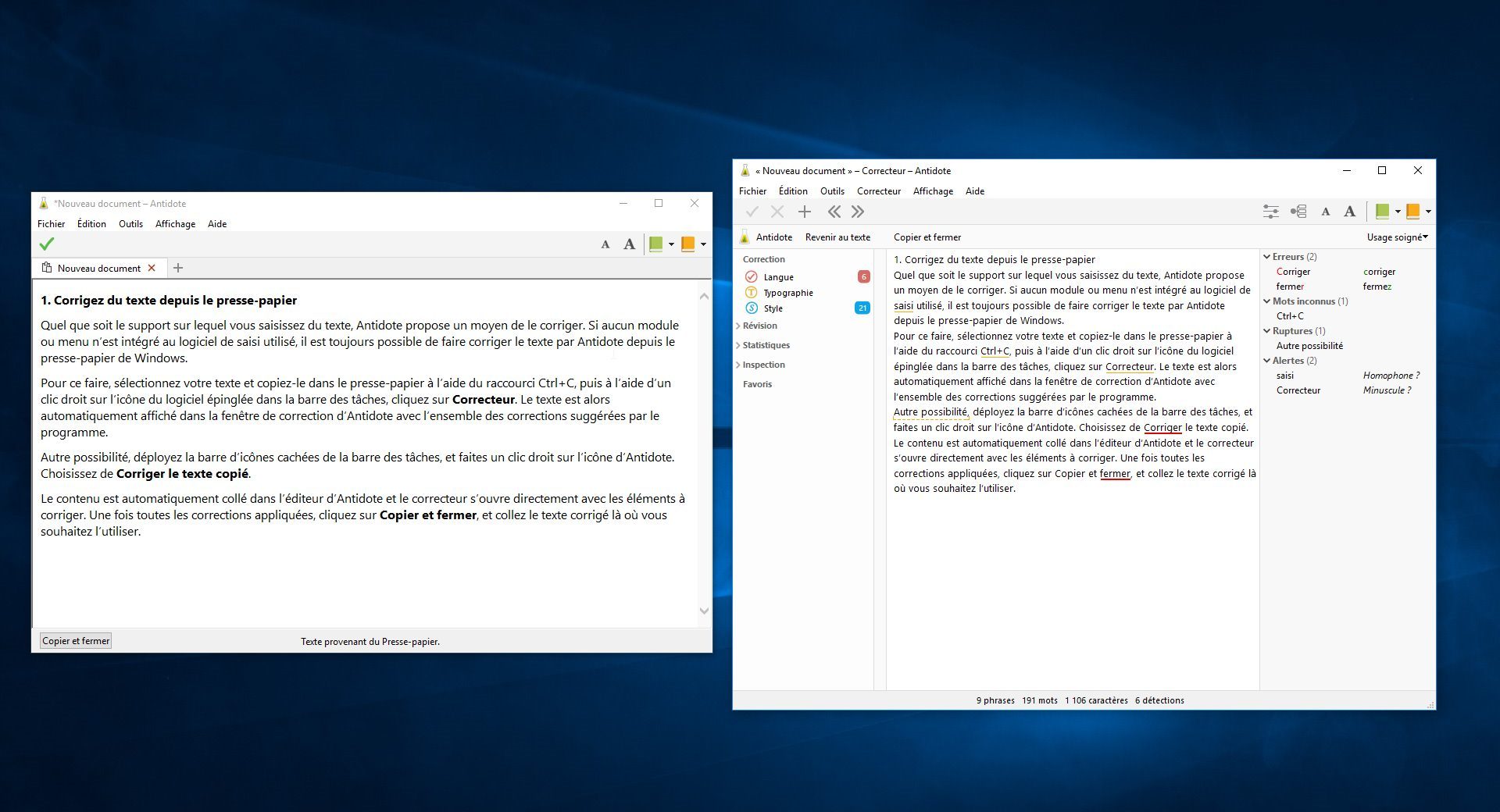Click the ignore X icon in Correcteur toolbar

pos(777,212)
